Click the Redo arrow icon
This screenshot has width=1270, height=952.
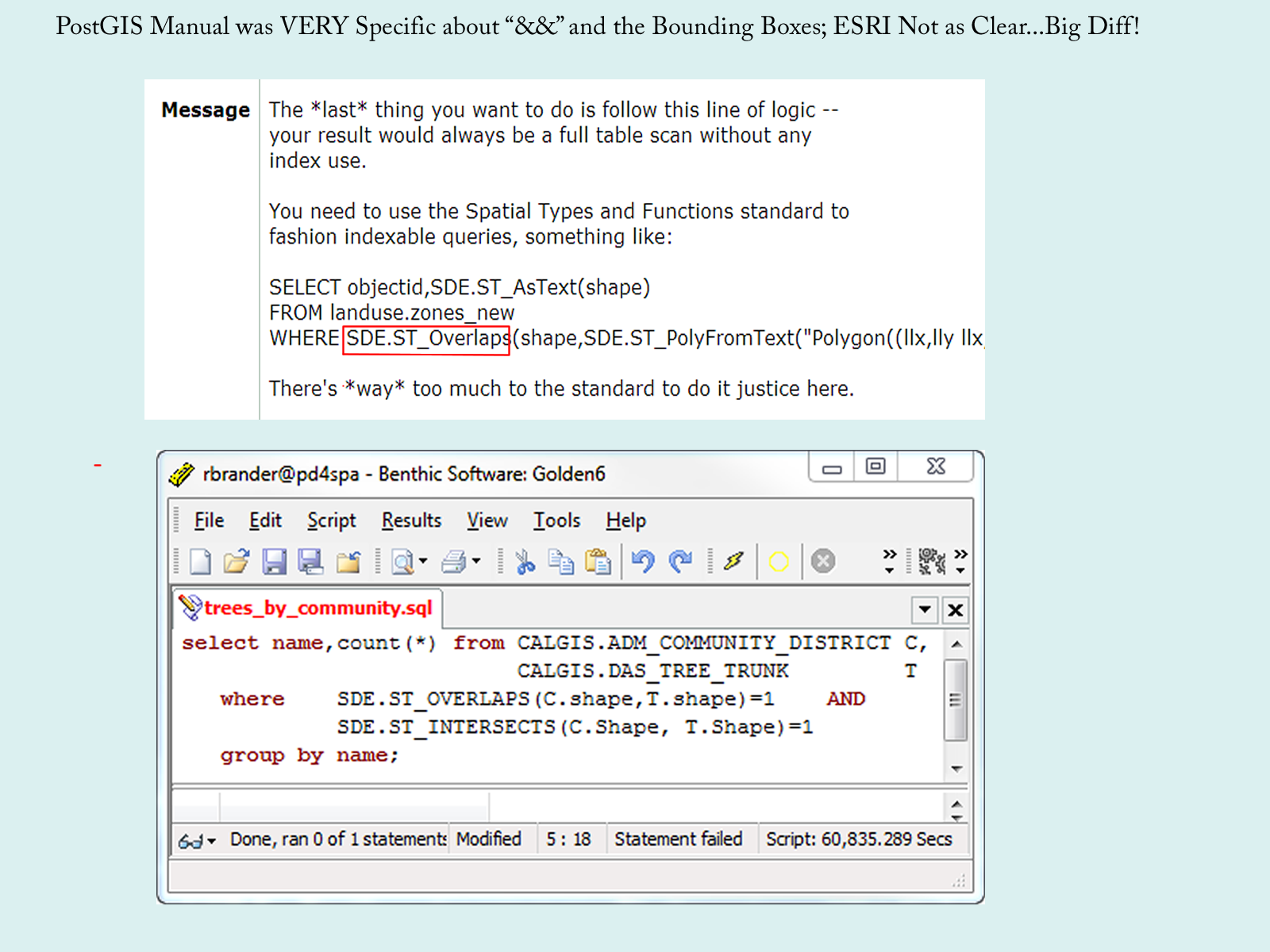point(680,562)
